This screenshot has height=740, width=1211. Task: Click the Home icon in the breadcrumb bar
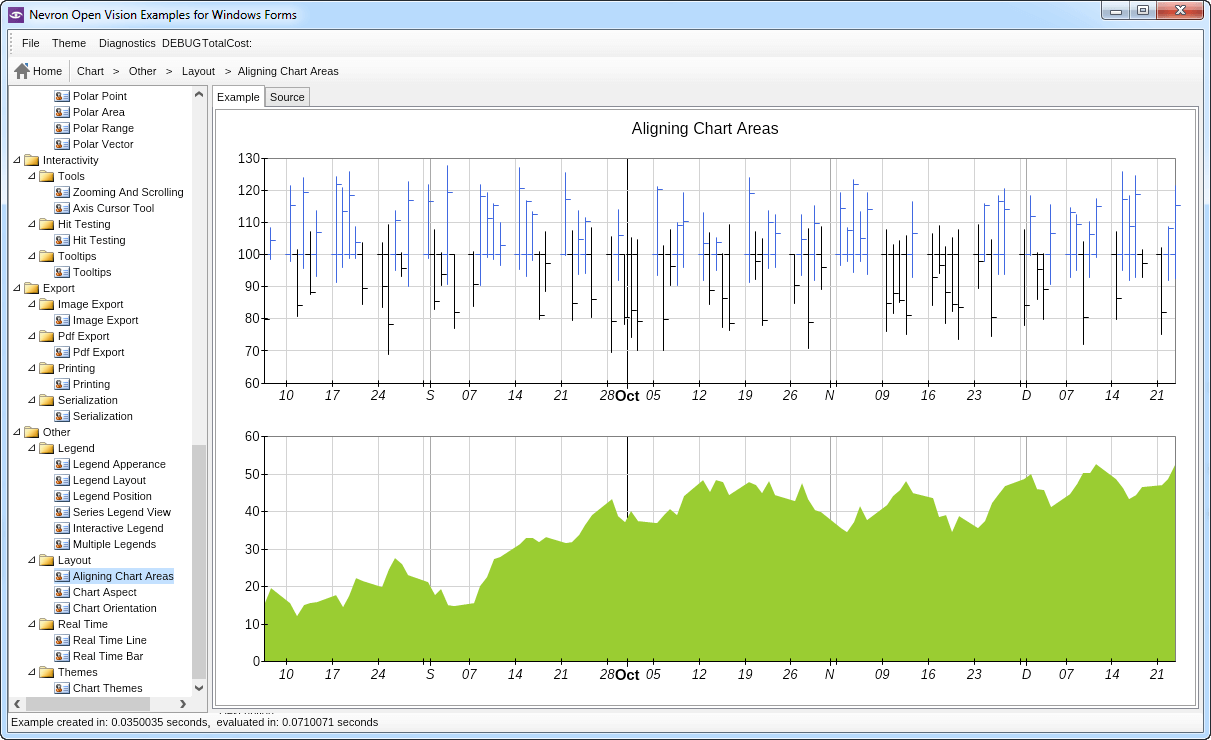coord(22,71)
